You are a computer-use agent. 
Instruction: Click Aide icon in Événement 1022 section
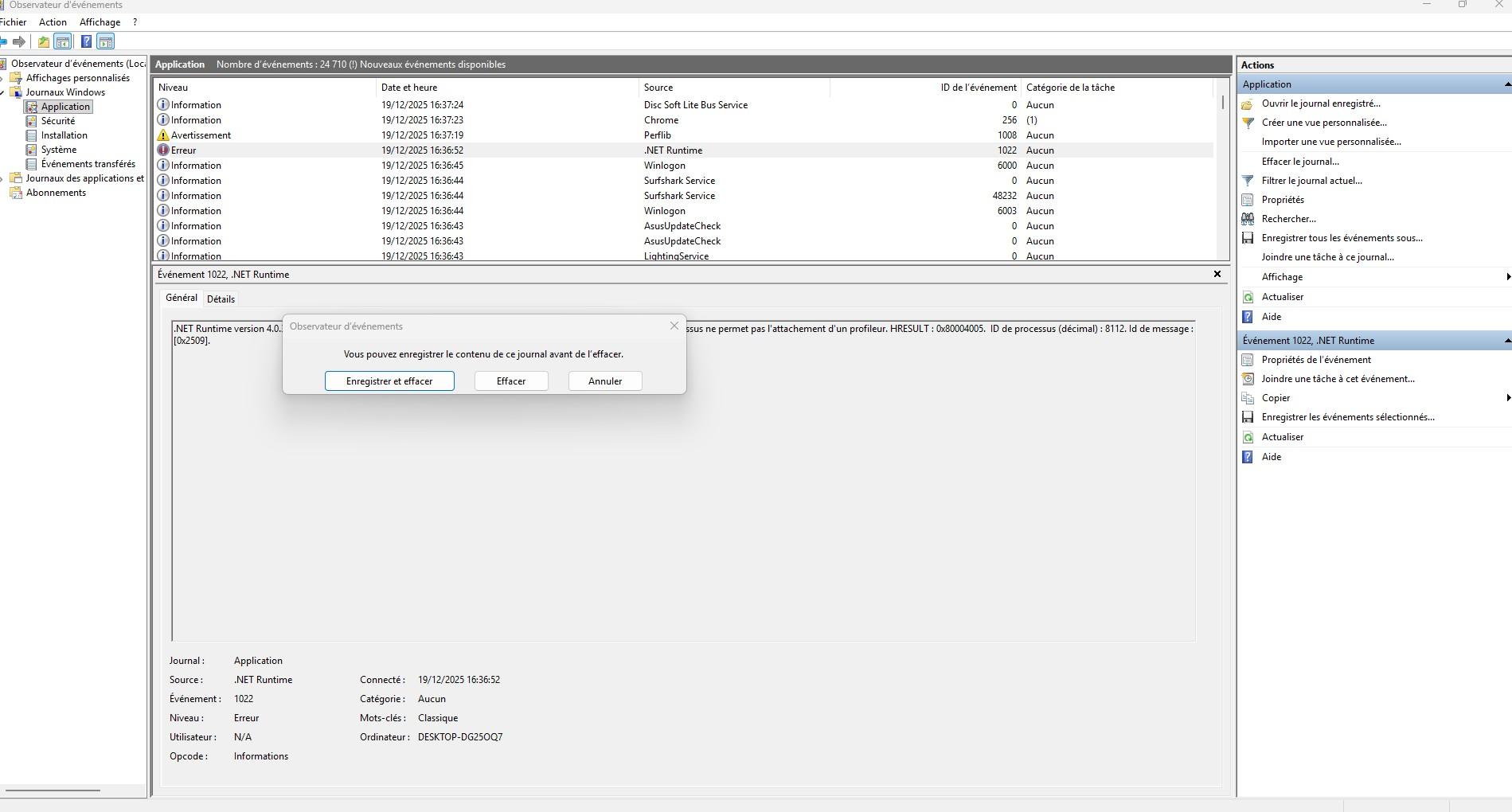1248,457
